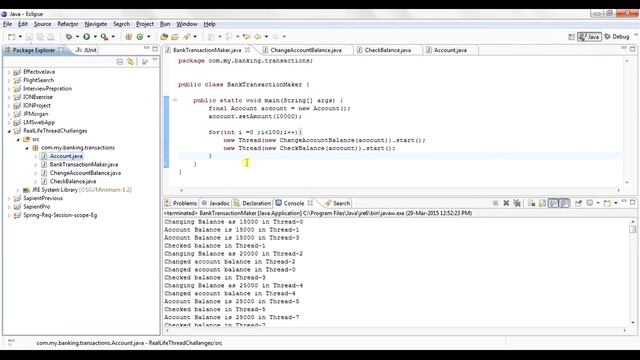Open the Debug configurations dropdown arrow
Screen dimensions: 640x360
[77, 37]
